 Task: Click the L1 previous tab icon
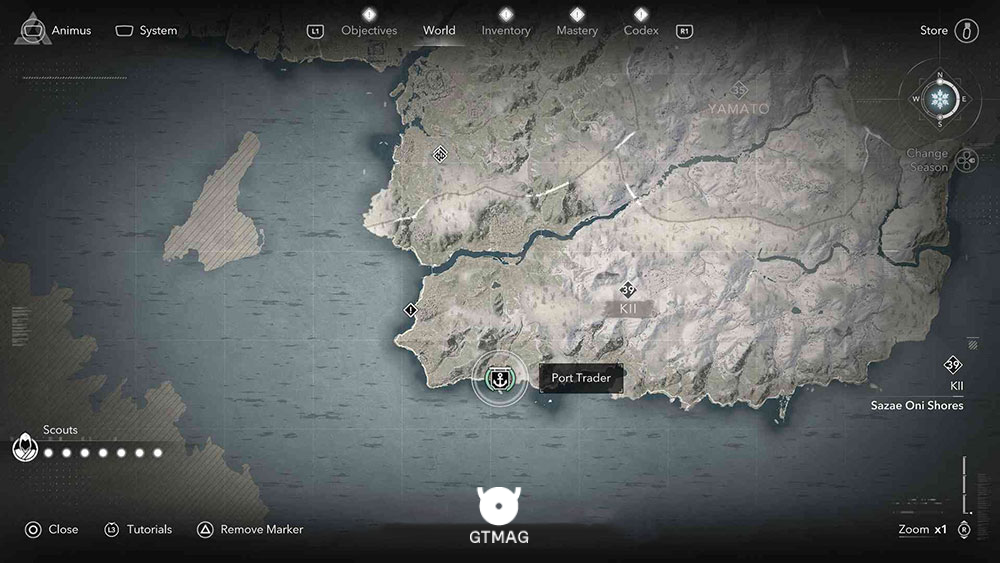[315, 31]
